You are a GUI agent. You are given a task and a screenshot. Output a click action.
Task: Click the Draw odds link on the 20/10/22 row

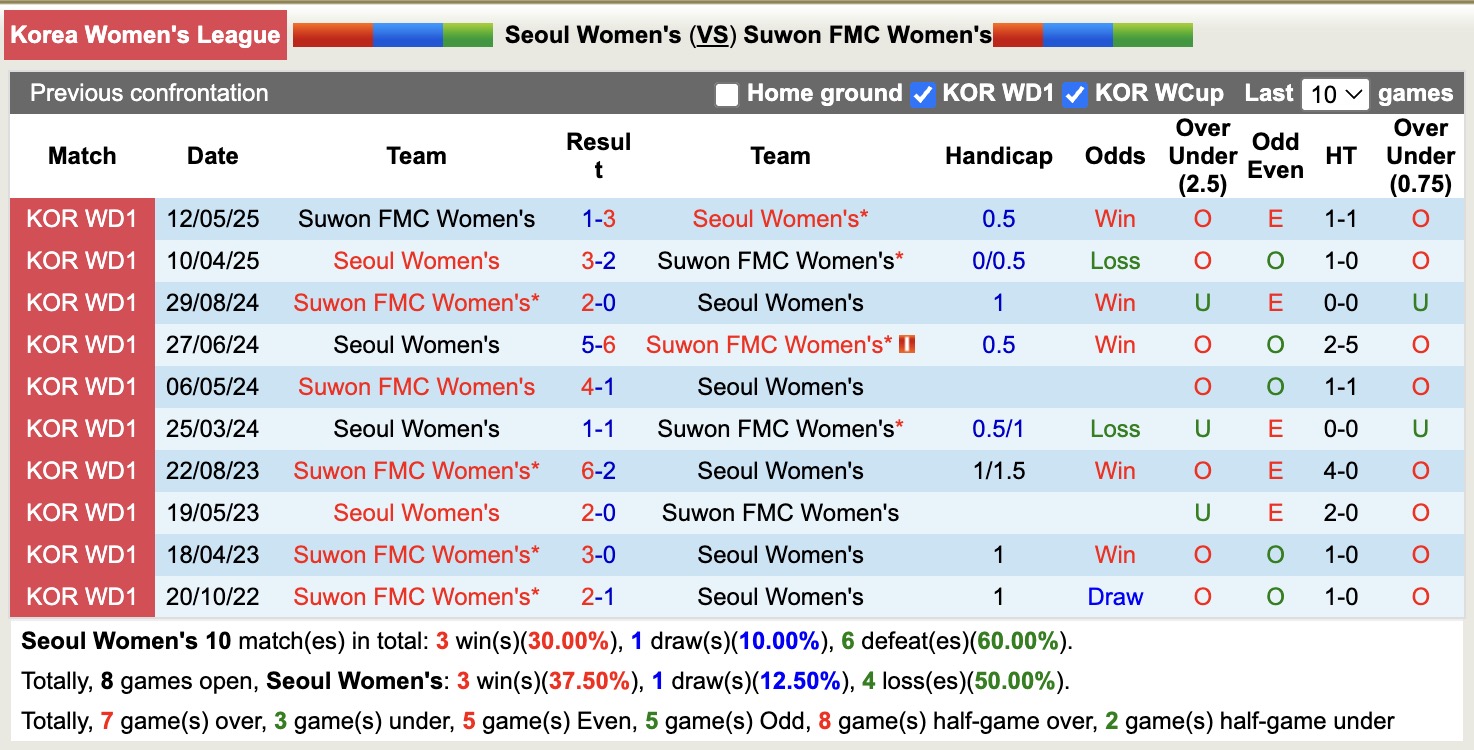1114,596
